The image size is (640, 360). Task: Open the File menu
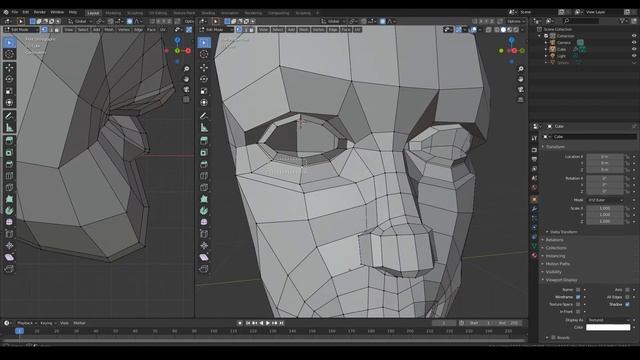(x=15, y=12)
